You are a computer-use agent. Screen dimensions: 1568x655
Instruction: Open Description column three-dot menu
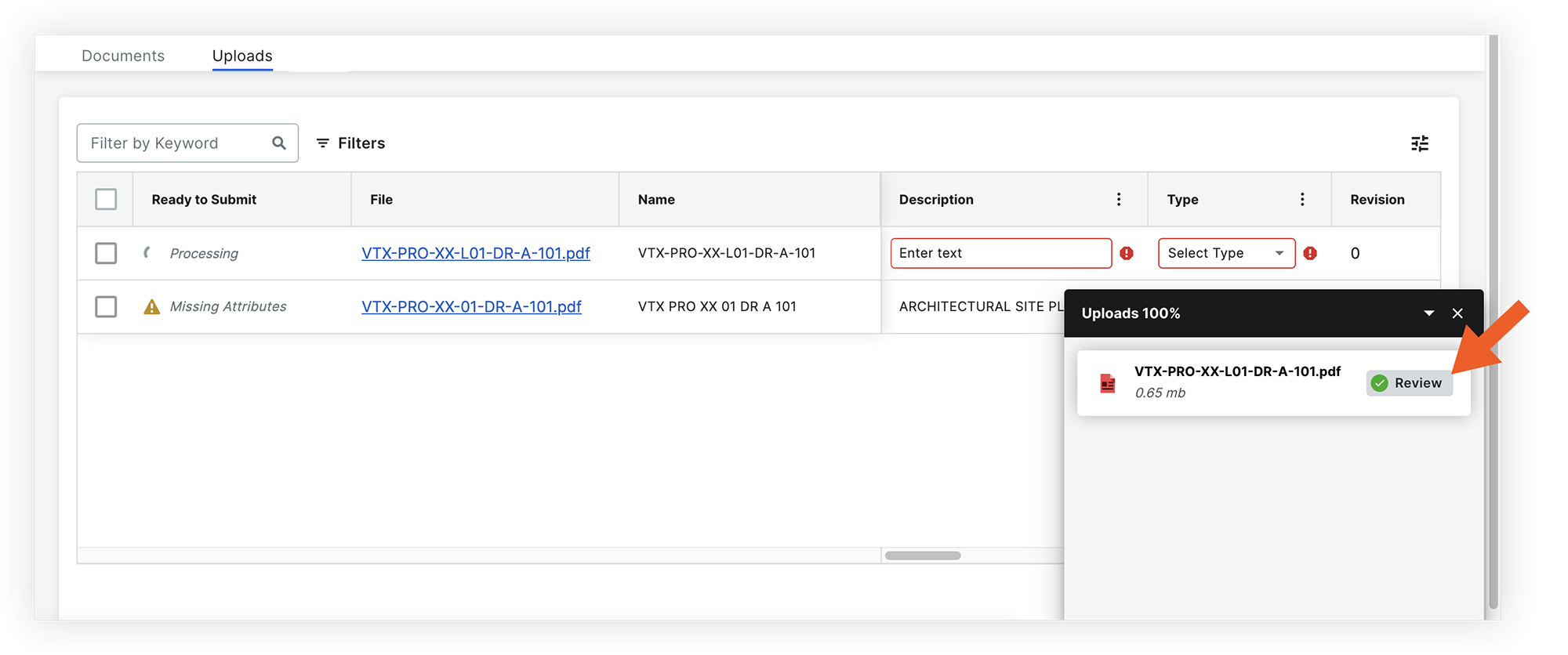1119,200
